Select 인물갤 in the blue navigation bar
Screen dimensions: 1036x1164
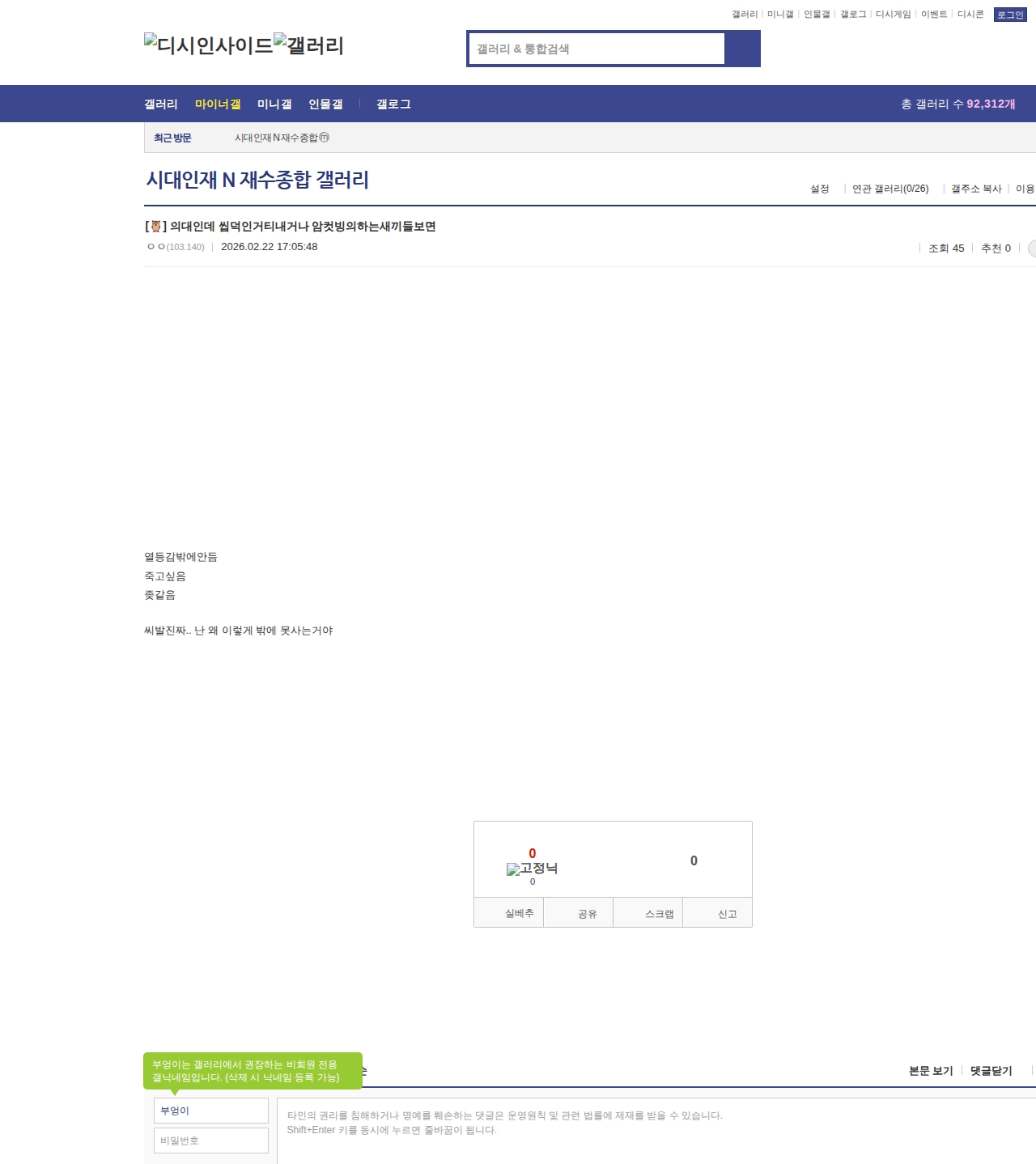coord(325,104)
